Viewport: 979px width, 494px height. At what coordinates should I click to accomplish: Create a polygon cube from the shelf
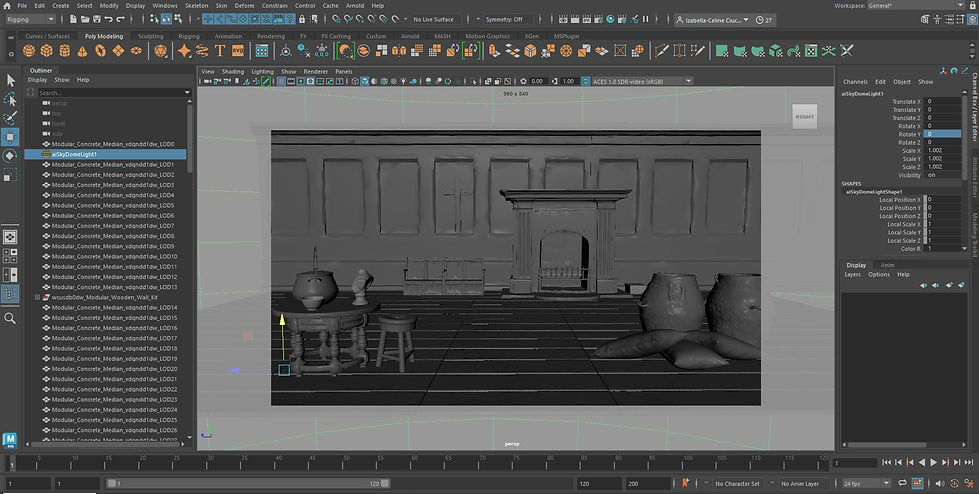point(47,51)
